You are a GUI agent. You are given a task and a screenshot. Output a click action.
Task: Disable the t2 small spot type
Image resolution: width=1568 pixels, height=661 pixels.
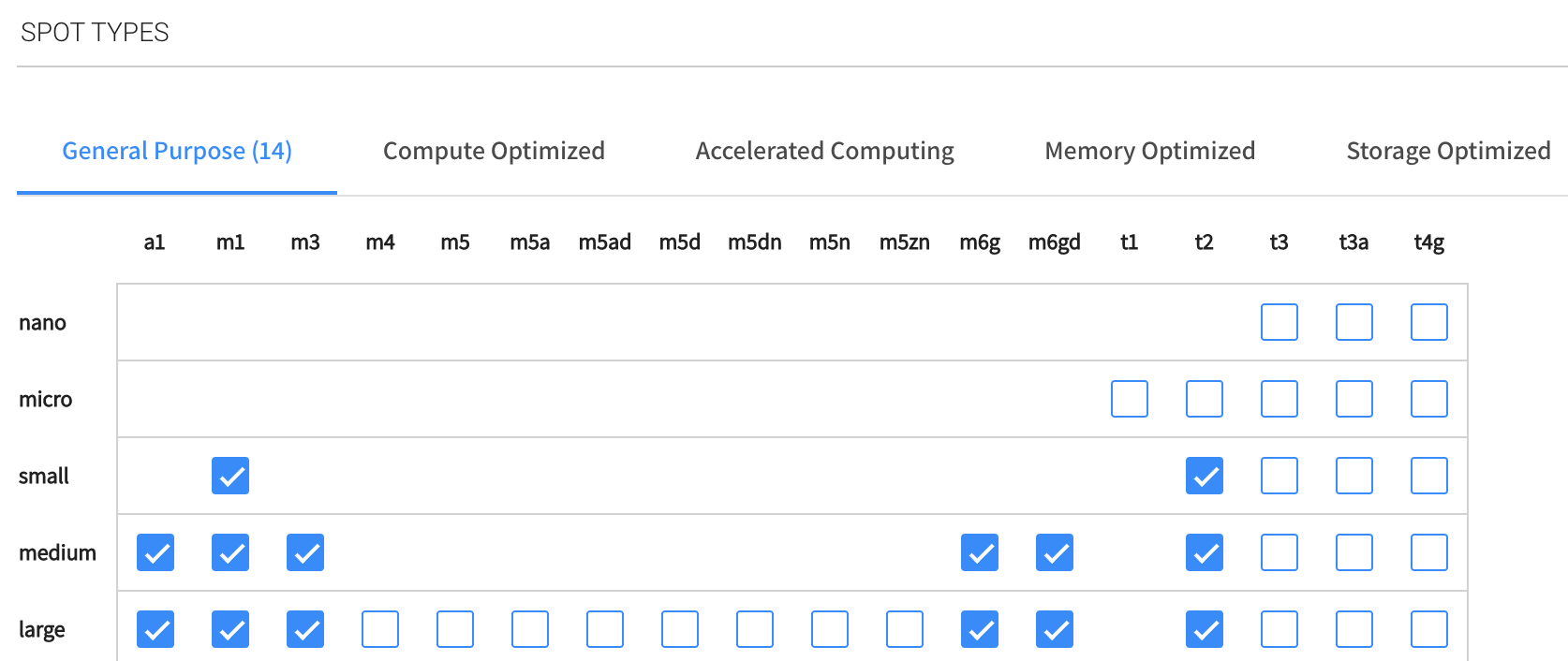tap(1205, 476)
